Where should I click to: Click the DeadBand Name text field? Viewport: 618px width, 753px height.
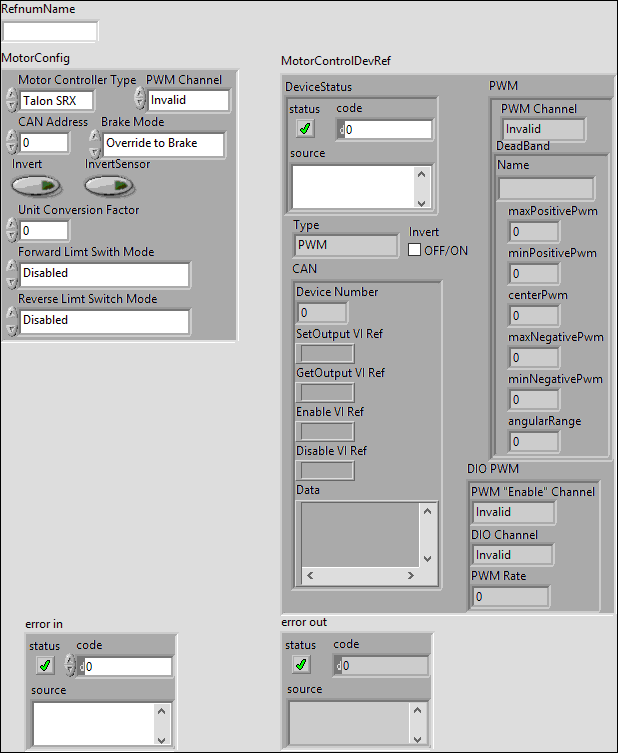point(546,189)
